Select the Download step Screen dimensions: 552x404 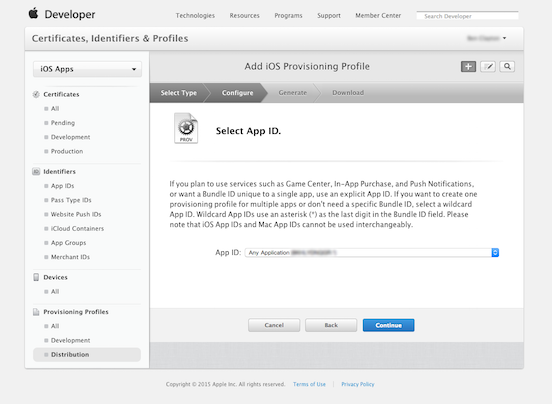click(x=348, y=93)
